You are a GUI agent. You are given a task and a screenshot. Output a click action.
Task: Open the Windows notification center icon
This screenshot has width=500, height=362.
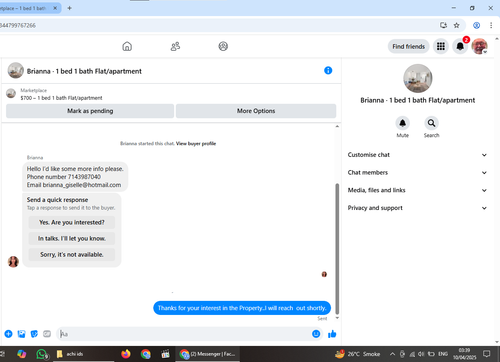[x=487, y=354]
